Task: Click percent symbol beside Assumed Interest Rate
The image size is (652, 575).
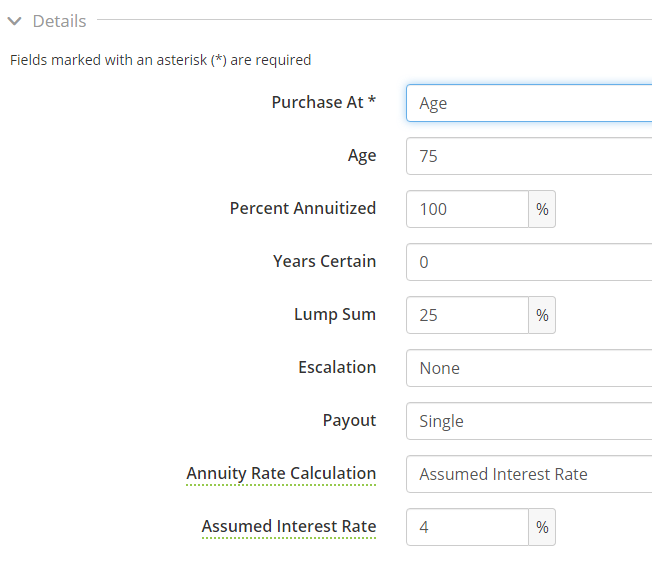Action: [x=542, y=527]
